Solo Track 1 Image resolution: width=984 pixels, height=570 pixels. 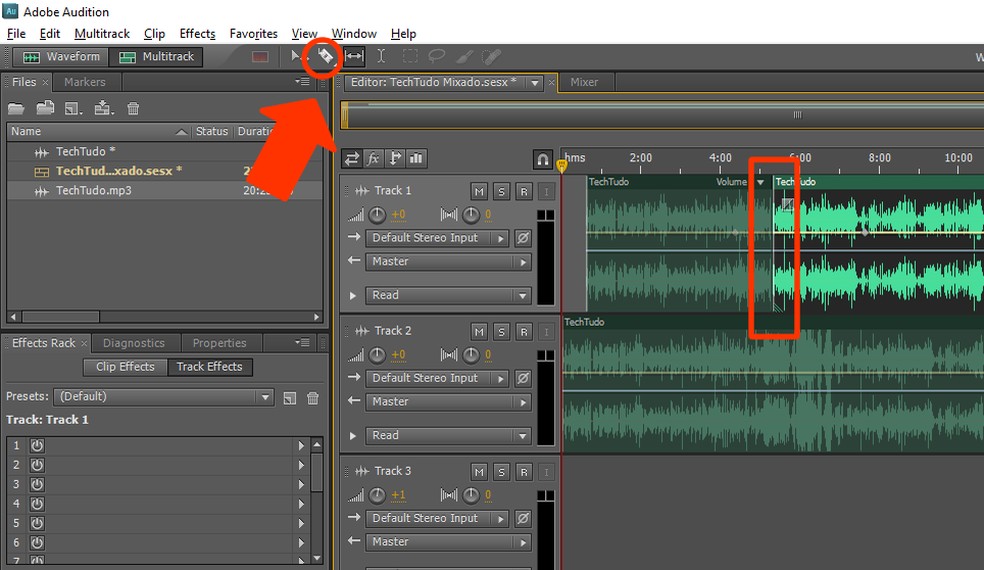click(501, 191)
